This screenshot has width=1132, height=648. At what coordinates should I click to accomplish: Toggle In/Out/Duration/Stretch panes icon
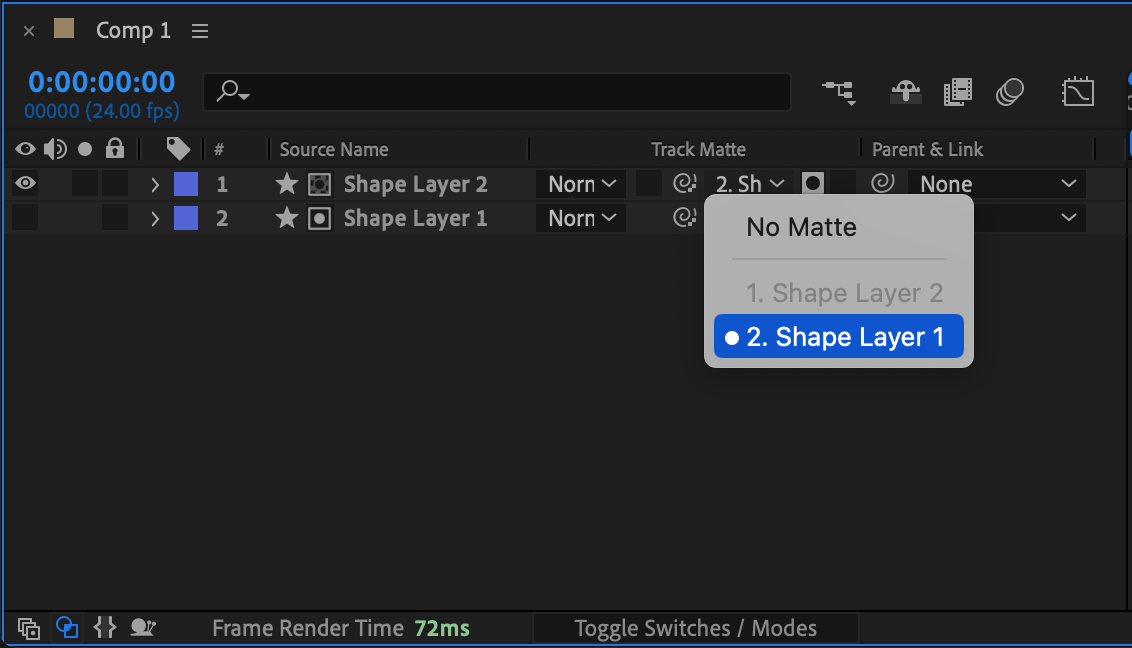point(104,628)
